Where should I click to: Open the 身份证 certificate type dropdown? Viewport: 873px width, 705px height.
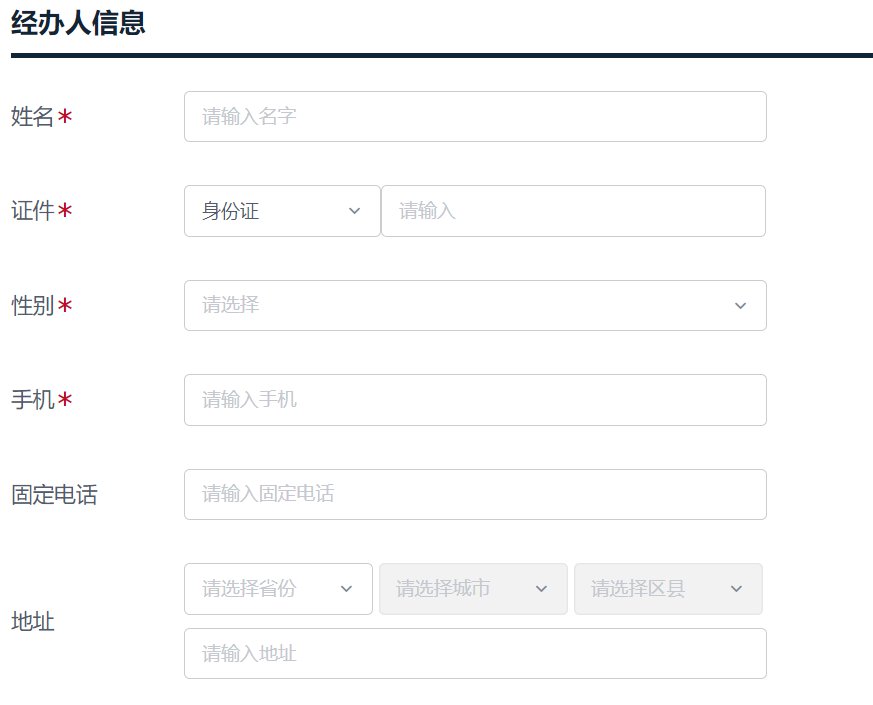(270, 211)
